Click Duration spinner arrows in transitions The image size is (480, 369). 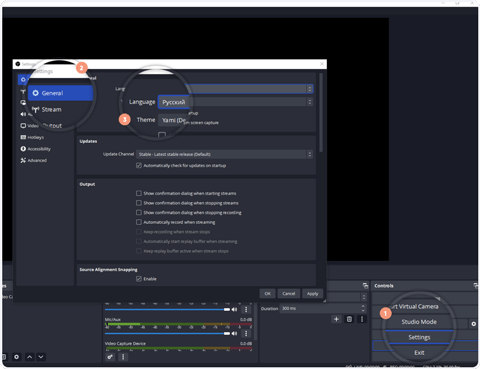tap(363, 308)
